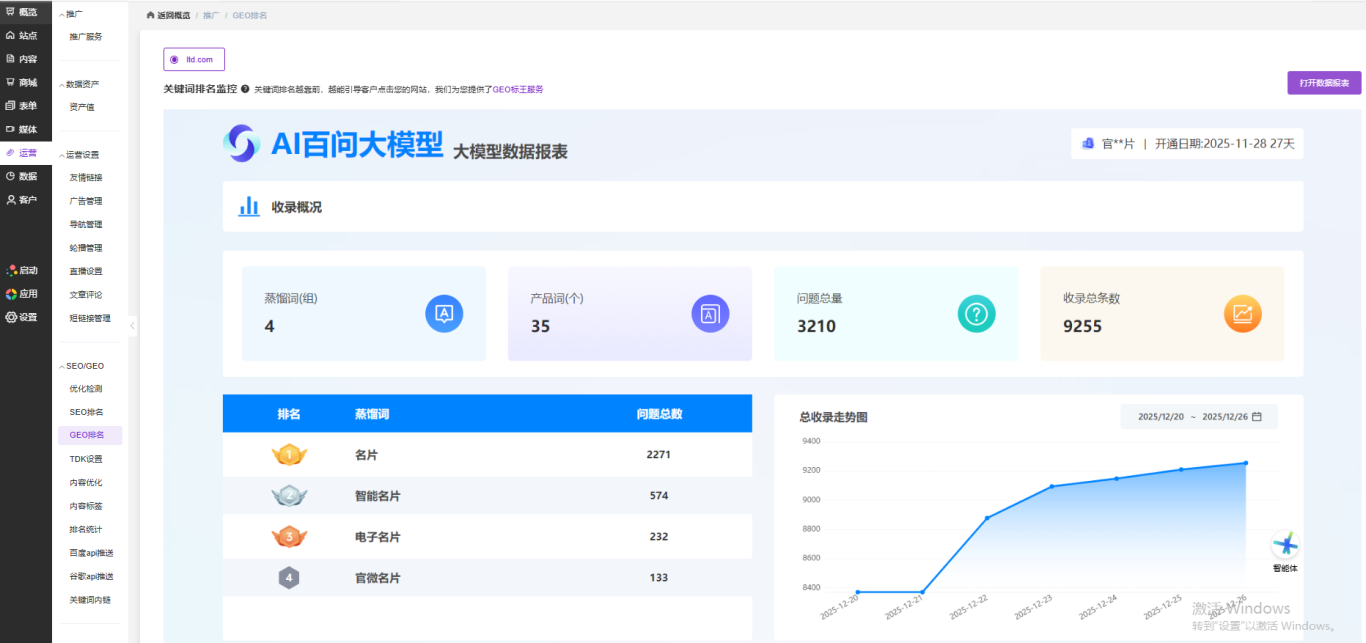
Task: Open the TDK设置 menu item
Action: [89, 458]
